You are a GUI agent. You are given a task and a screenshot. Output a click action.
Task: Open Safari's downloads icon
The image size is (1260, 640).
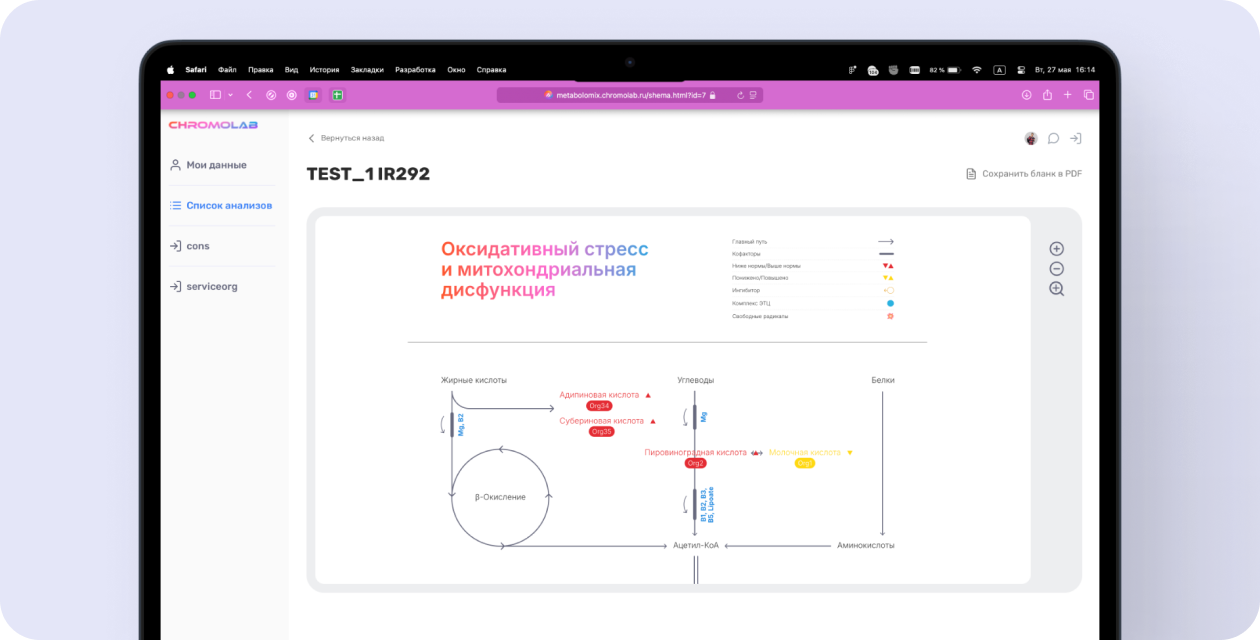click(x=1026, y=95)
